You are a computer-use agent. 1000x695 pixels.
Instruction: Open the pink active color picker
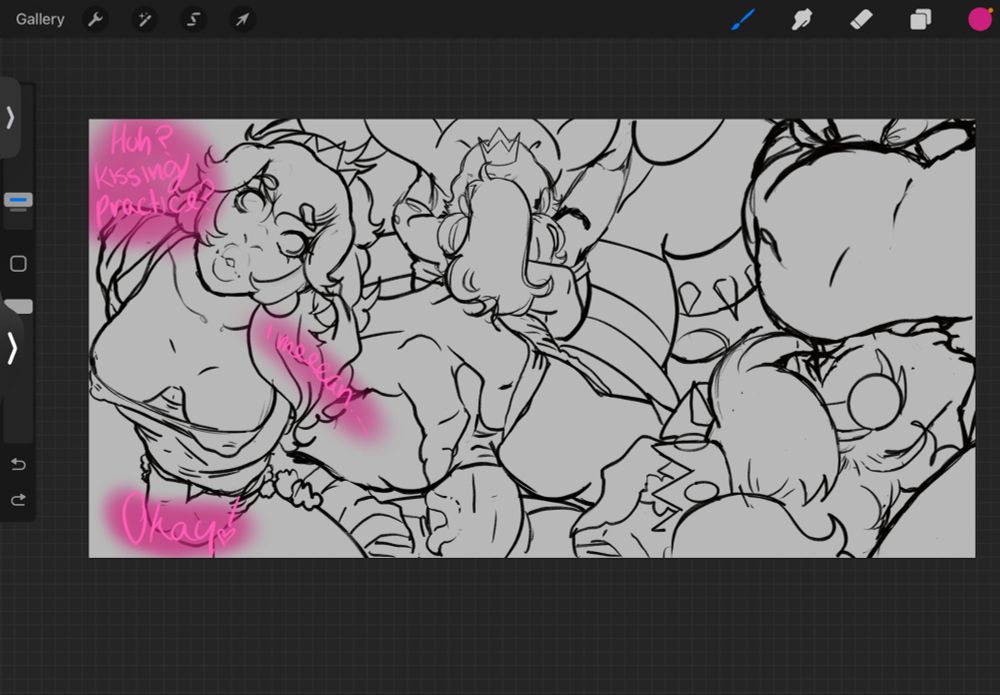(x=980, y=19)
